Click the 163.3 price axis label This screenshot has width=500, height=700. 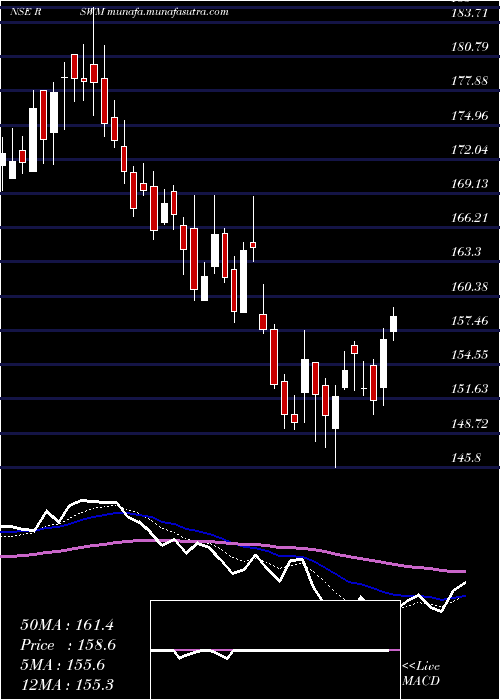point(465,252)
